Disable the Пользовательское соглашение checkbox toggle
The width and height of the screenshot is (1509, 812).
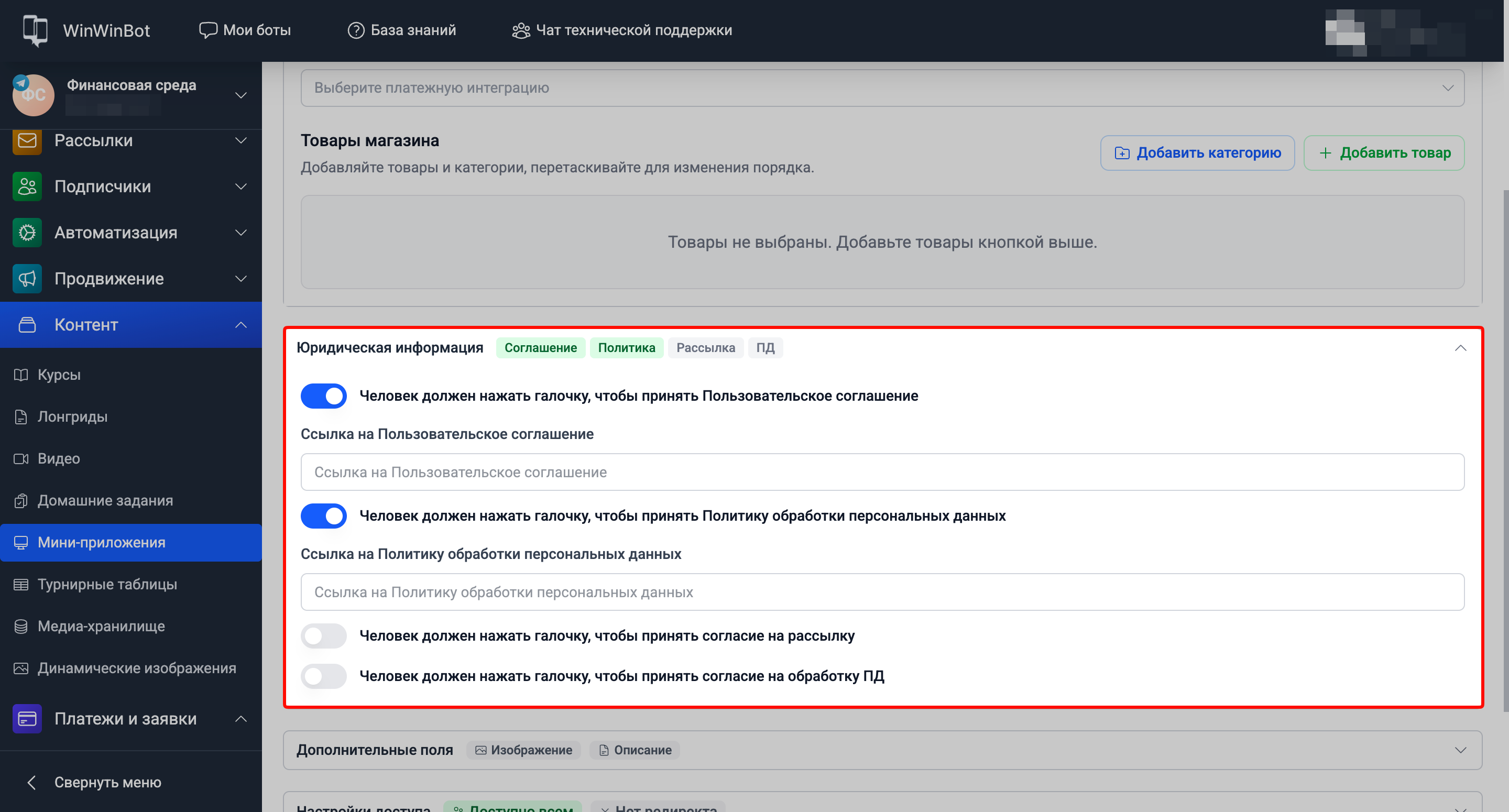click(323, 396)
